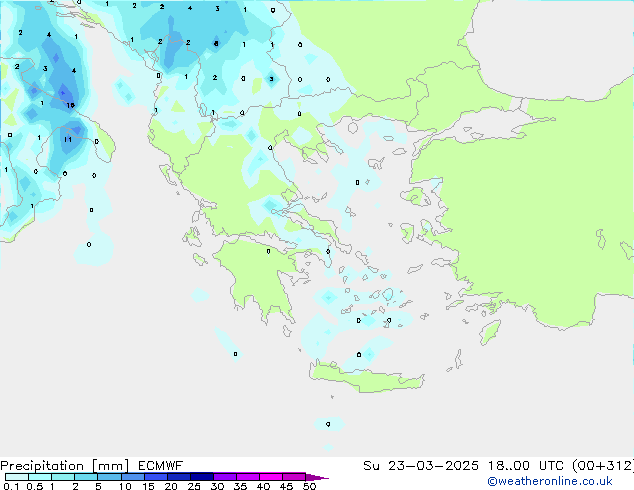Viewport: 634px width, 490px height.
Task: Click the island of Rhodes on the map
Action: (490, 332)
